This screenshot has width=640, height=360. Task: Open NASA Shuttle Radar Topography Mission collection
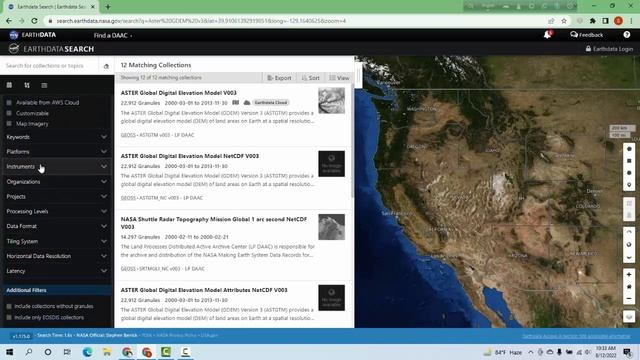[214, 223]
